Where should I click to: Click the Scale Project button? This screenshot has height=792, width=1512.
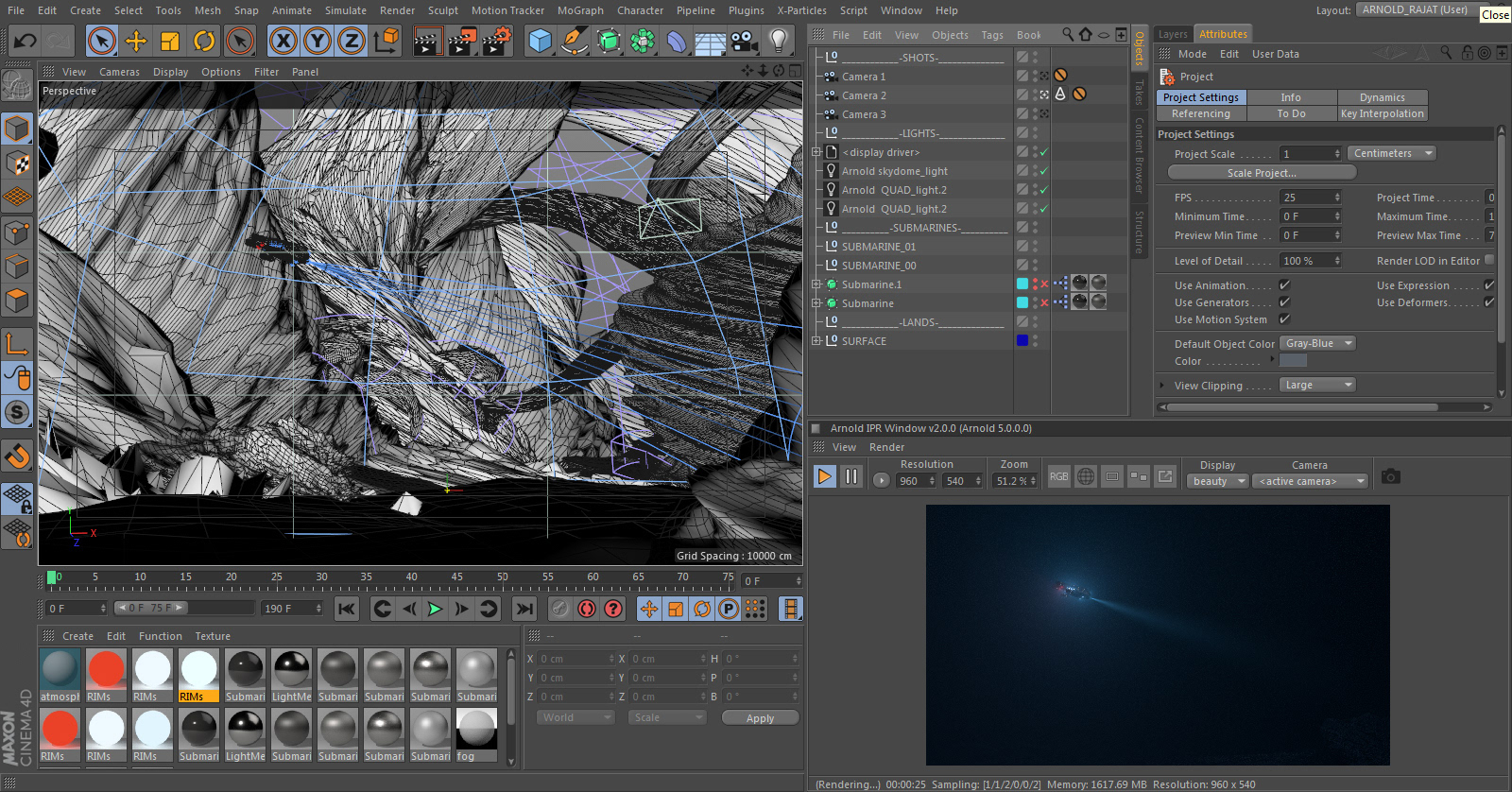tap(1262, 173)
